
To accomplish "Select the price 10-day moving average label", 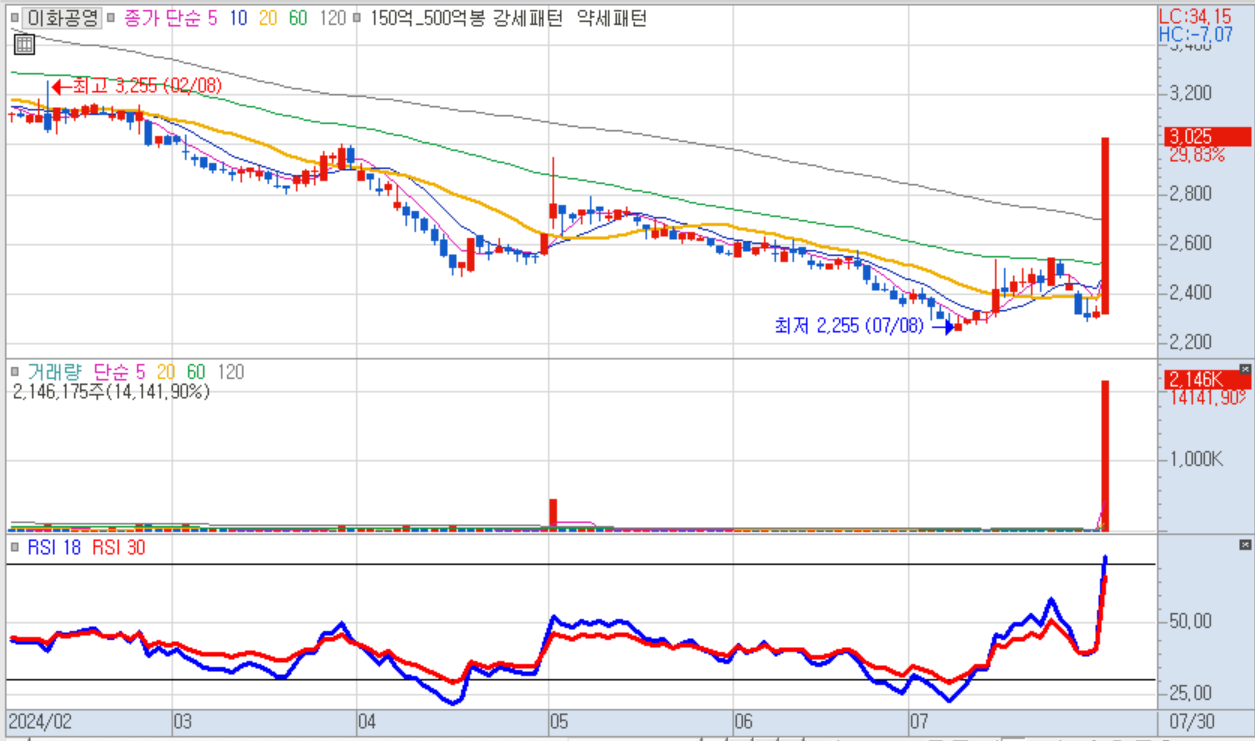I will pyautogui.click(x=238, y=18).
